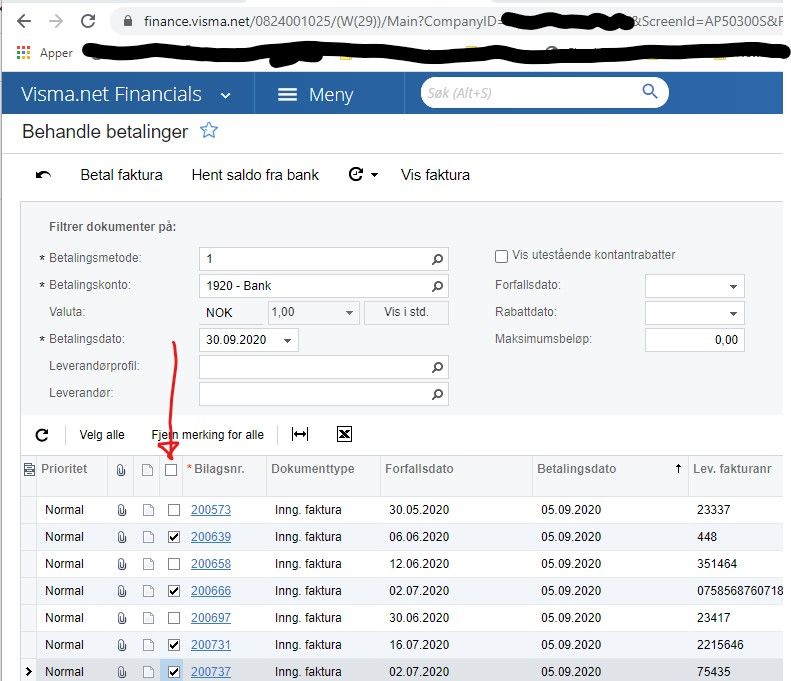Click Vis faktura in toolbar

point(435,175)
